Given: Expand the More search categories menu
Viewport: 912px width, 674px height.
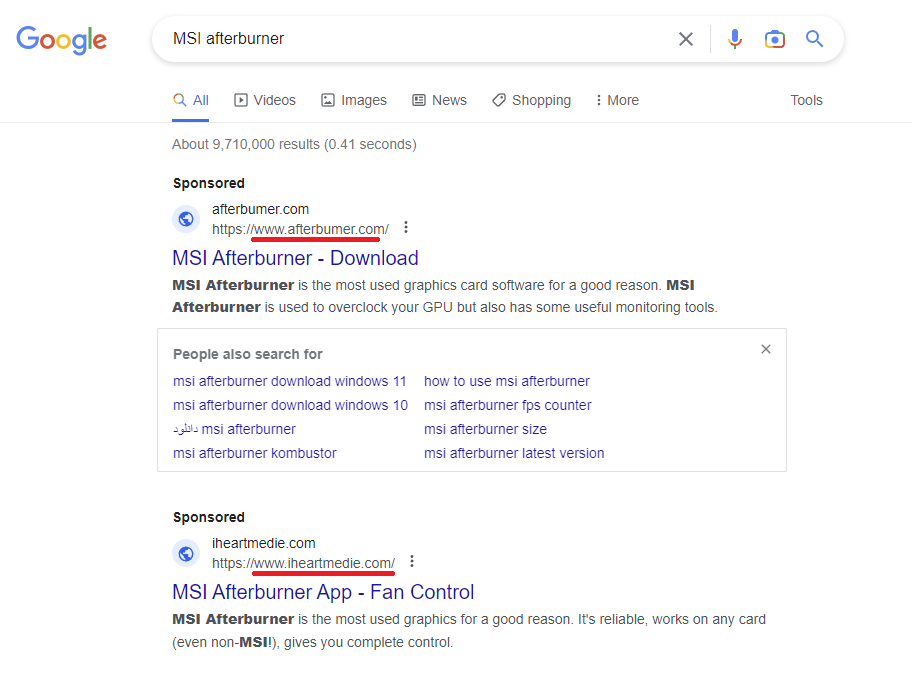Looking at the screenshot, I should [617, 100].
